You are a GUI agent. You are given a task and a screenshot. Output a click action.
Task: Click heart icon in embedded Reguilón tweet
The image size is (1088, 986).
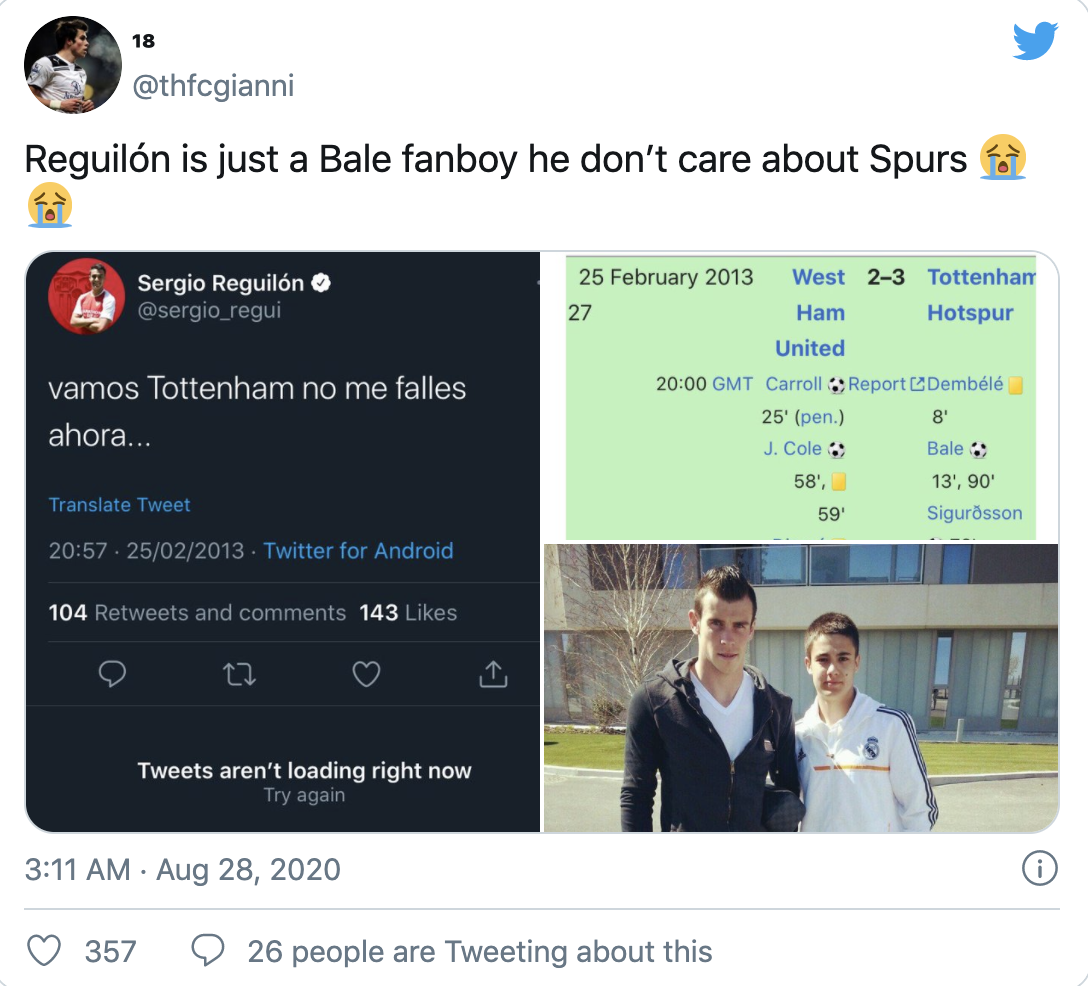(366, 676)
